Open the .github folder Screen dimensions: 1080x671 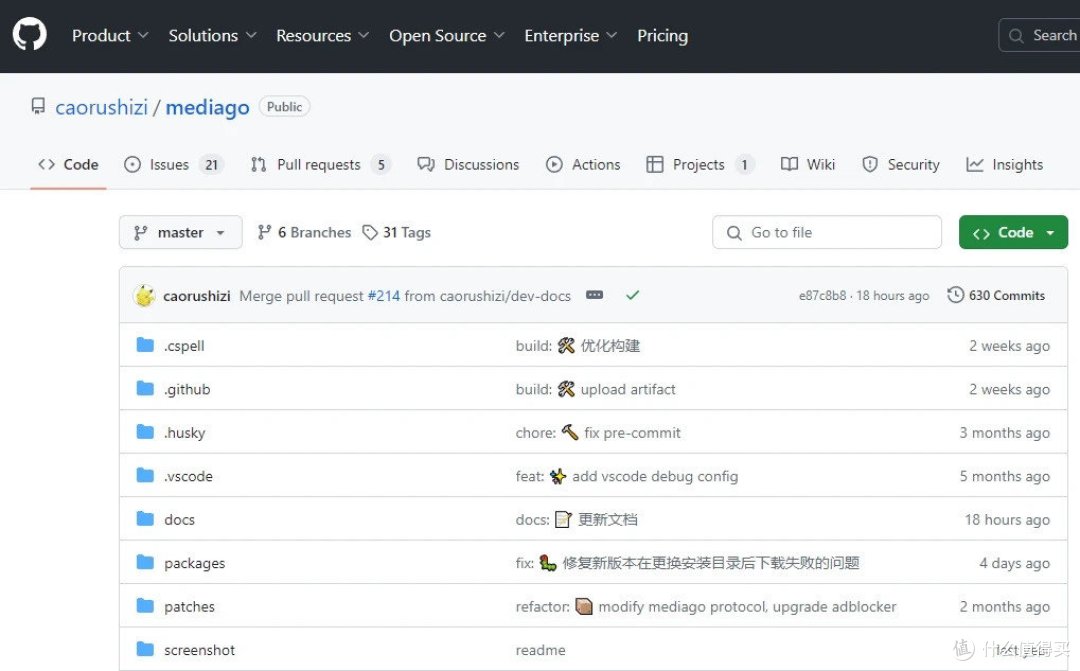187,389
